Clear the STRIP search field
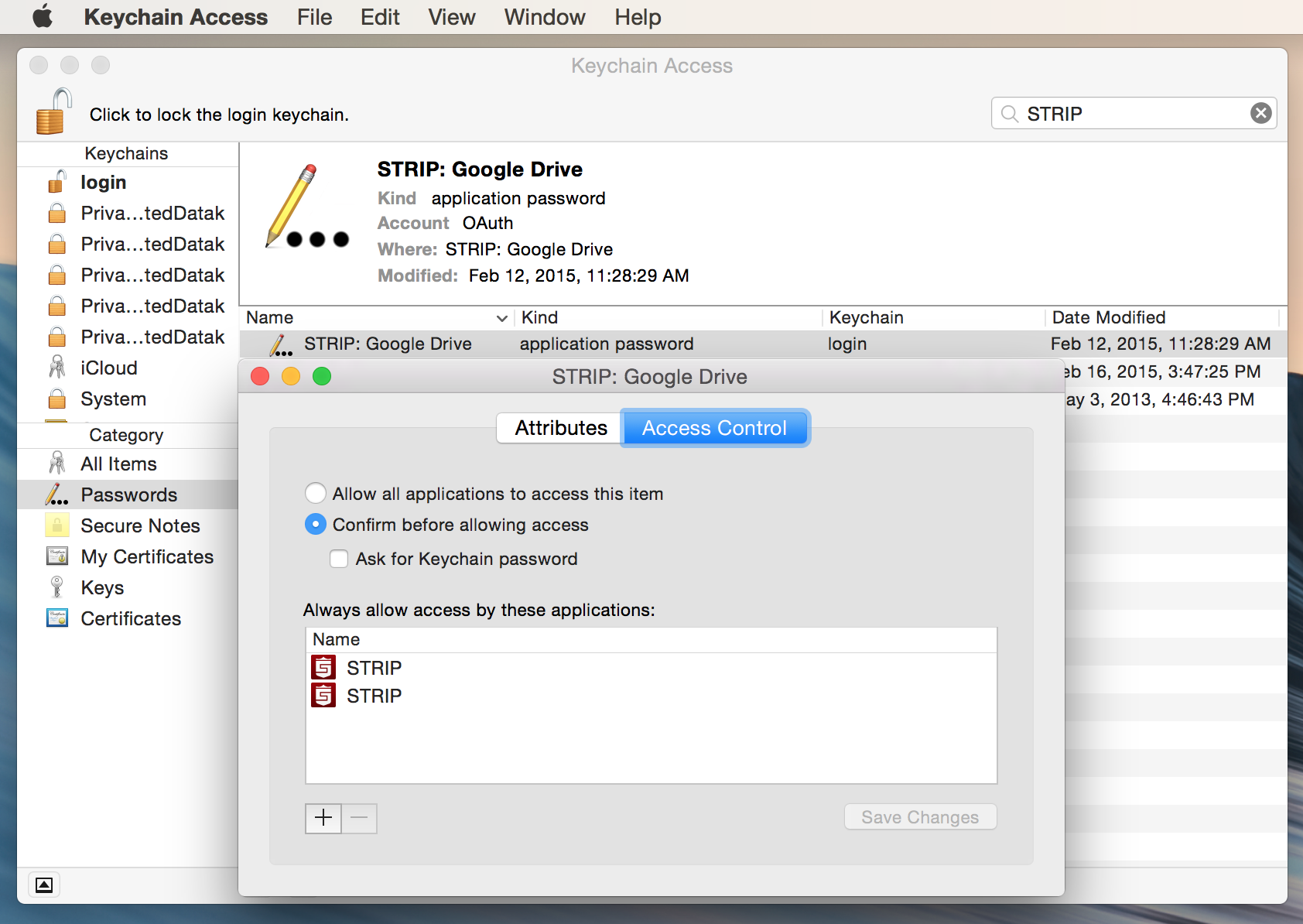1303x924 pixels. 1261,114
